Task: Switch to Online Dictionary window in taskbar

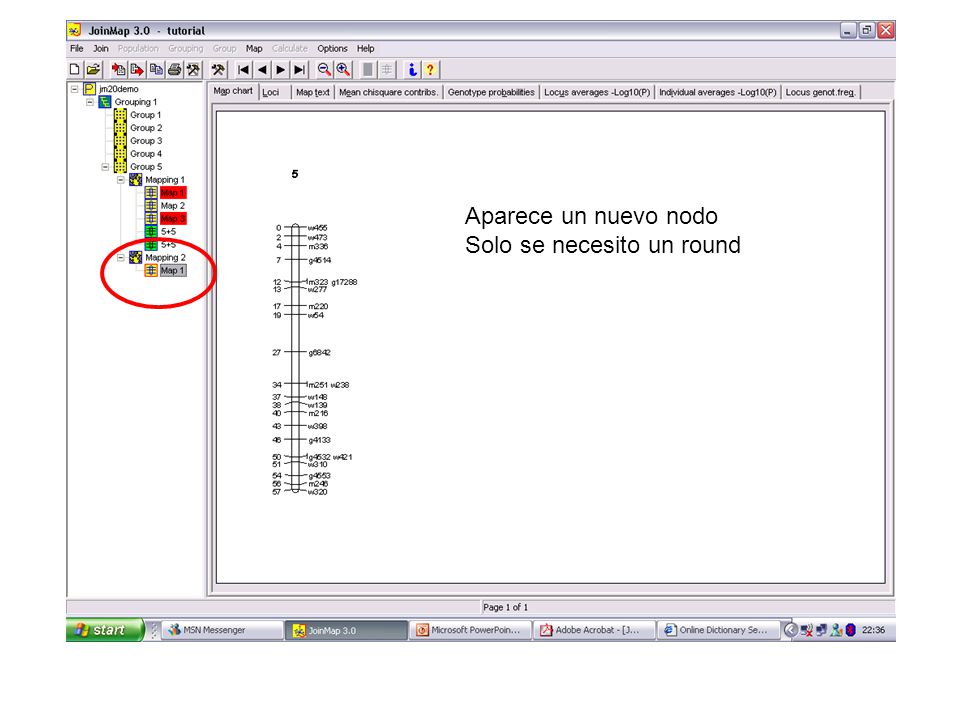Action: (x=718, y=630)
